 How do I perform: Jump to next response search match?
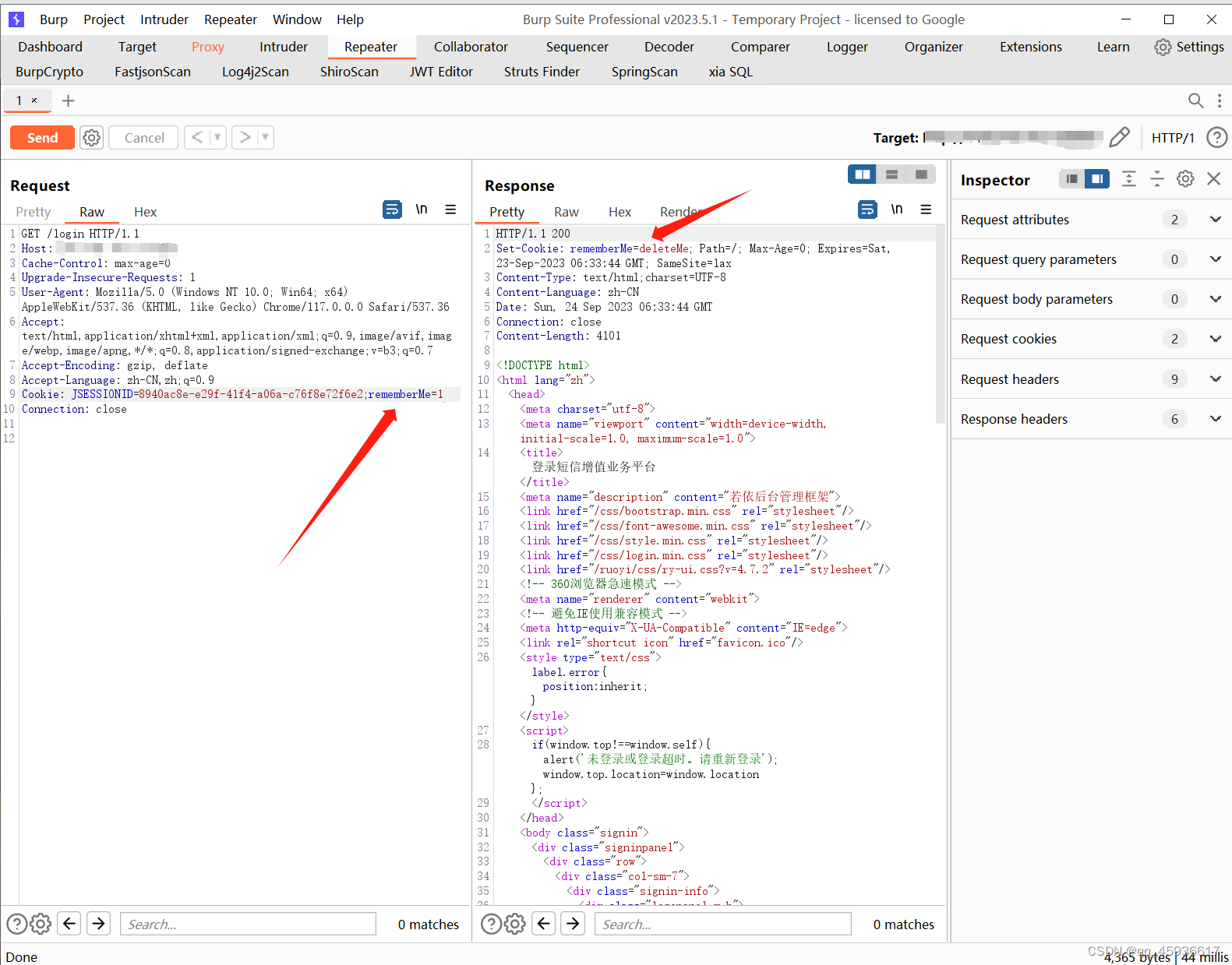[574, 924]
